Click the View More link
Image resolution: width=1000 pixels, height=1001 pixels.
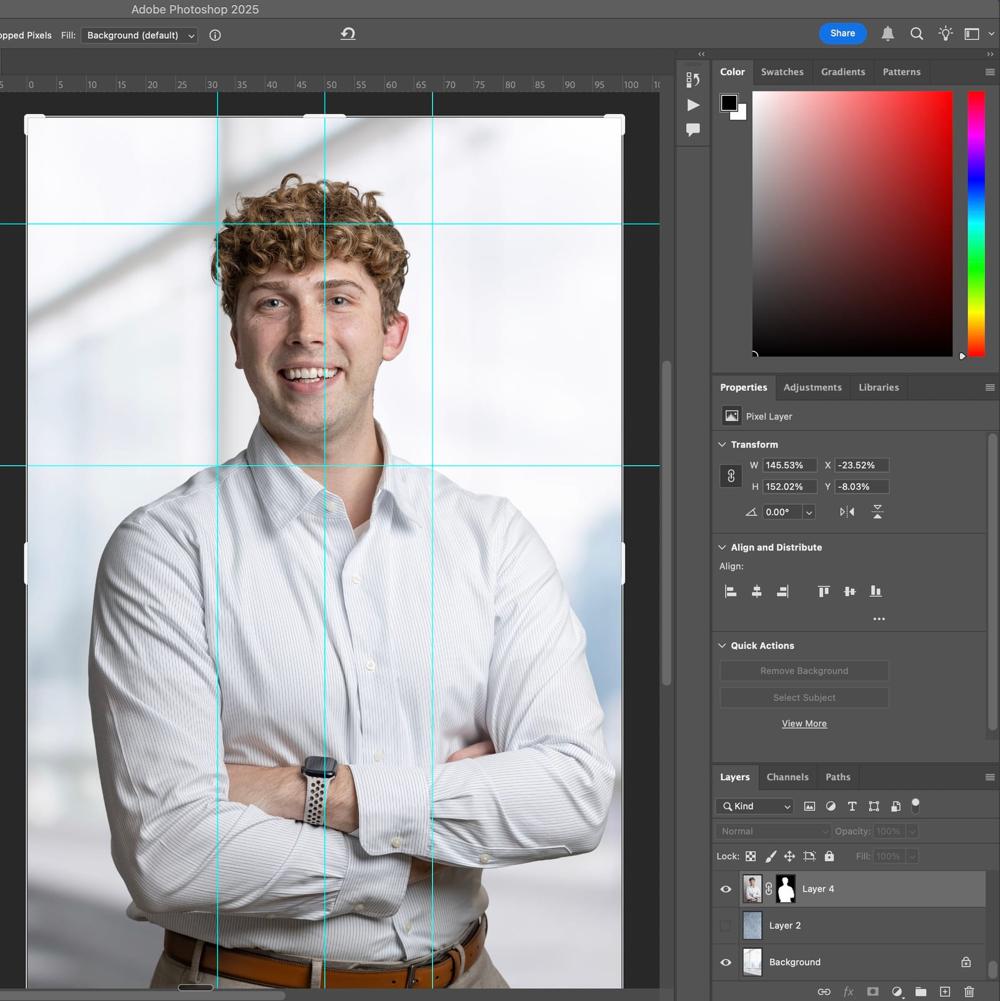tap(804, 723)
